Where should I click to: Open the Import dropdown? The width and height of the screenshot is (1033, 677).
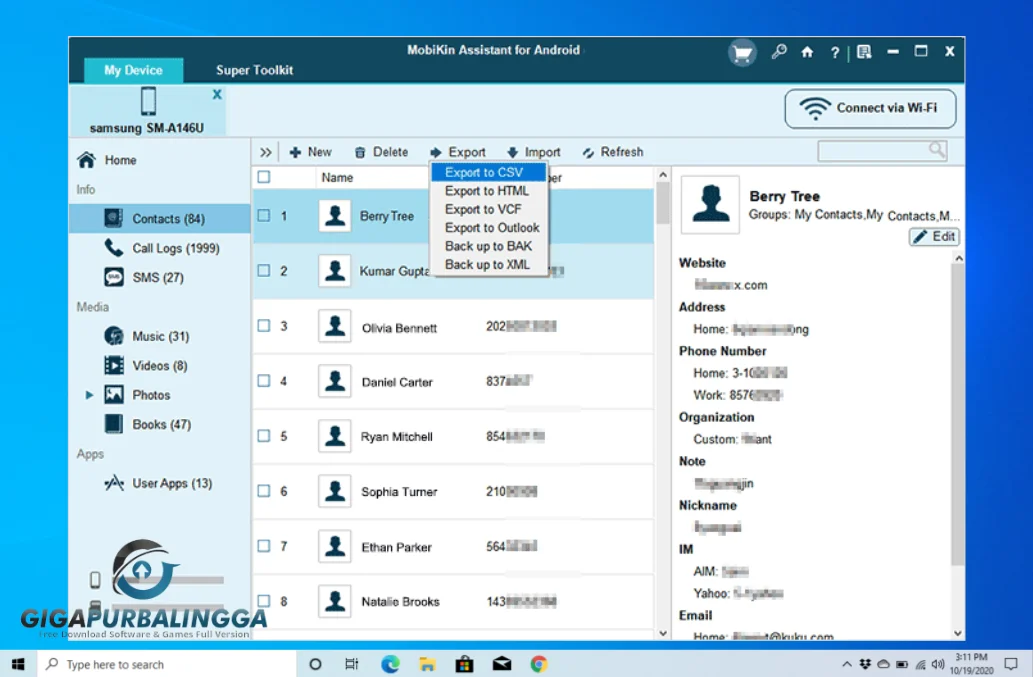(x=534, y=152)
